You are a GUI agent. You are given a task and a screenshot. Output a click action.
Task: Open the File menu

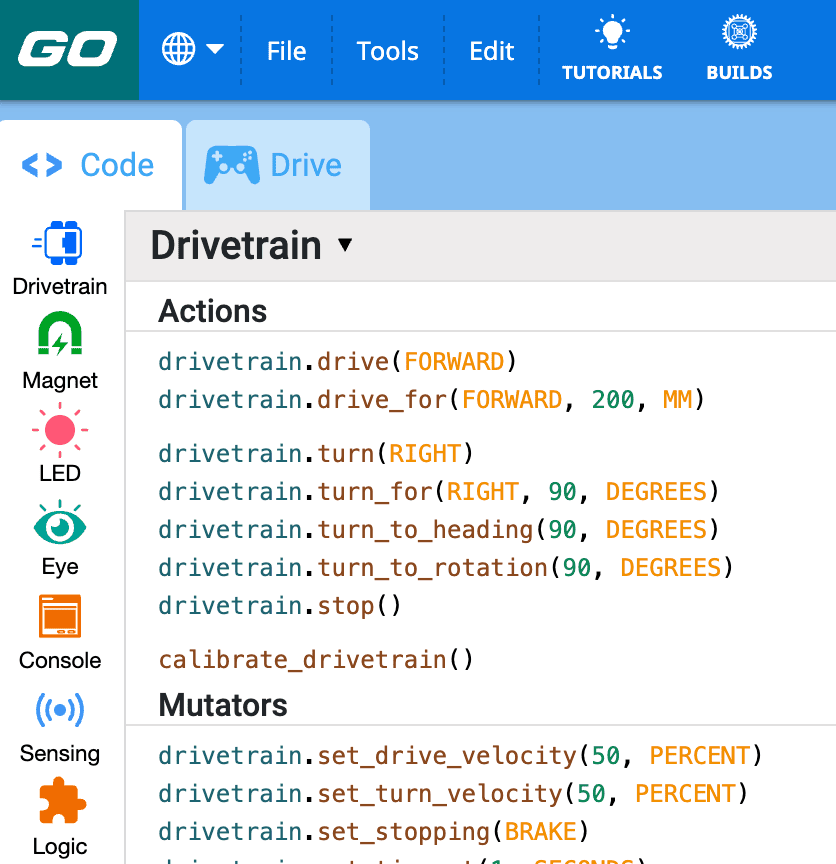(x=286, y=50)
